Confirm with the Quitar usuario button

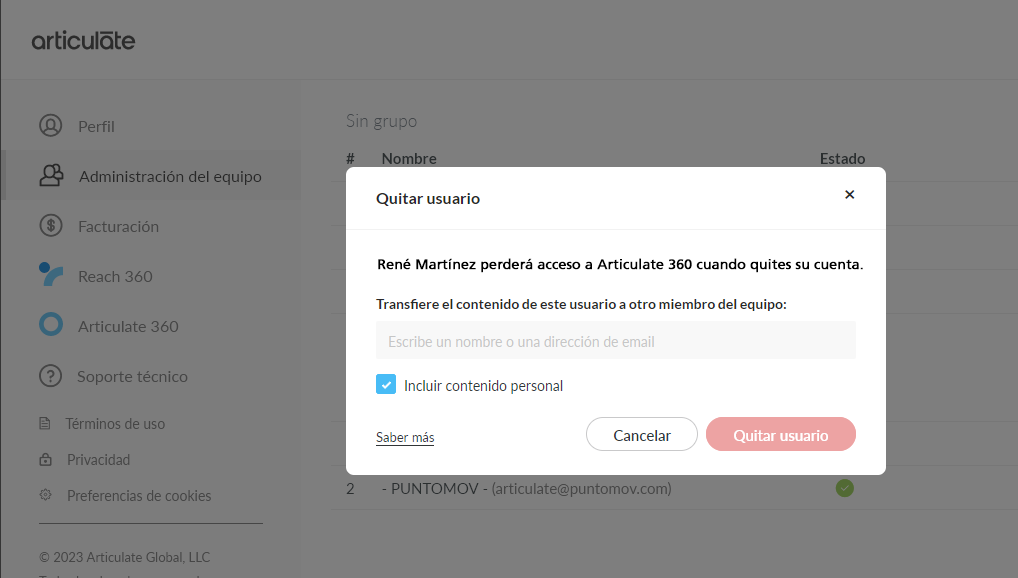(x=780, y=434)
